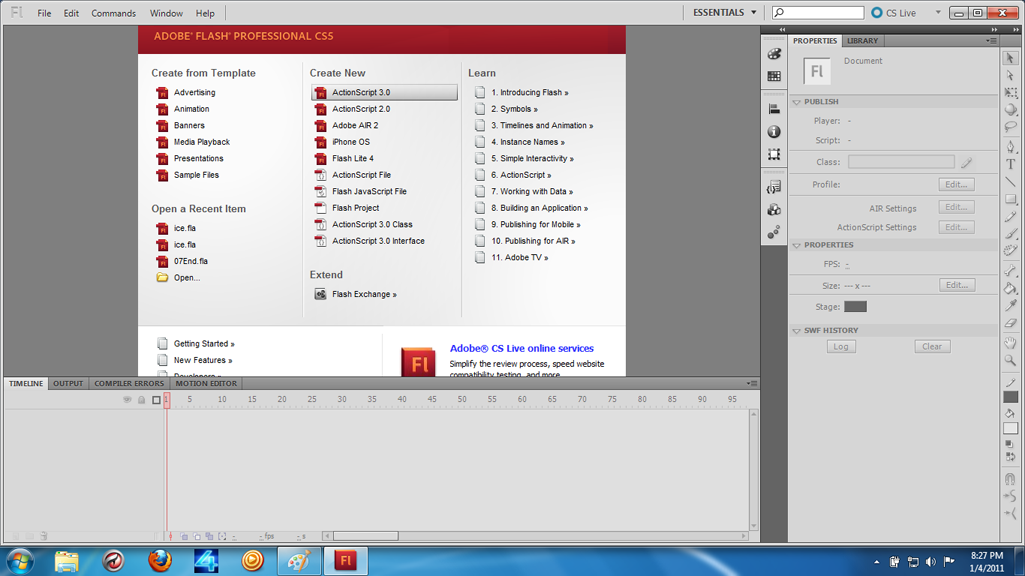
Task: Open the Flash Exchange link
Action: click(364, 294)
